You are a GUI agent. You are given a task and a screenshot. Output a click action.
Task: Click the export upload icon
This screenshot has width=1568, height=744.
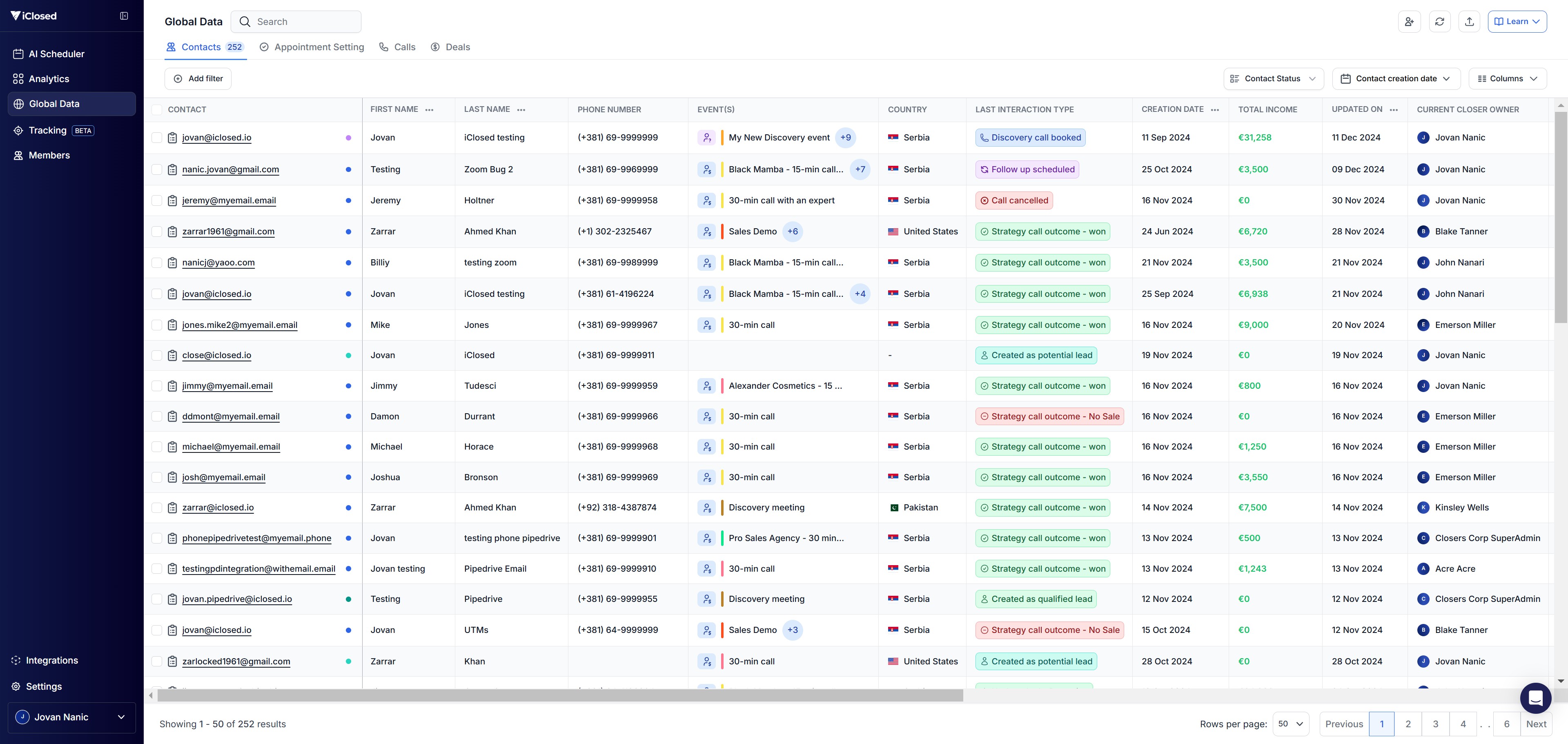[x=1469, y=21]
